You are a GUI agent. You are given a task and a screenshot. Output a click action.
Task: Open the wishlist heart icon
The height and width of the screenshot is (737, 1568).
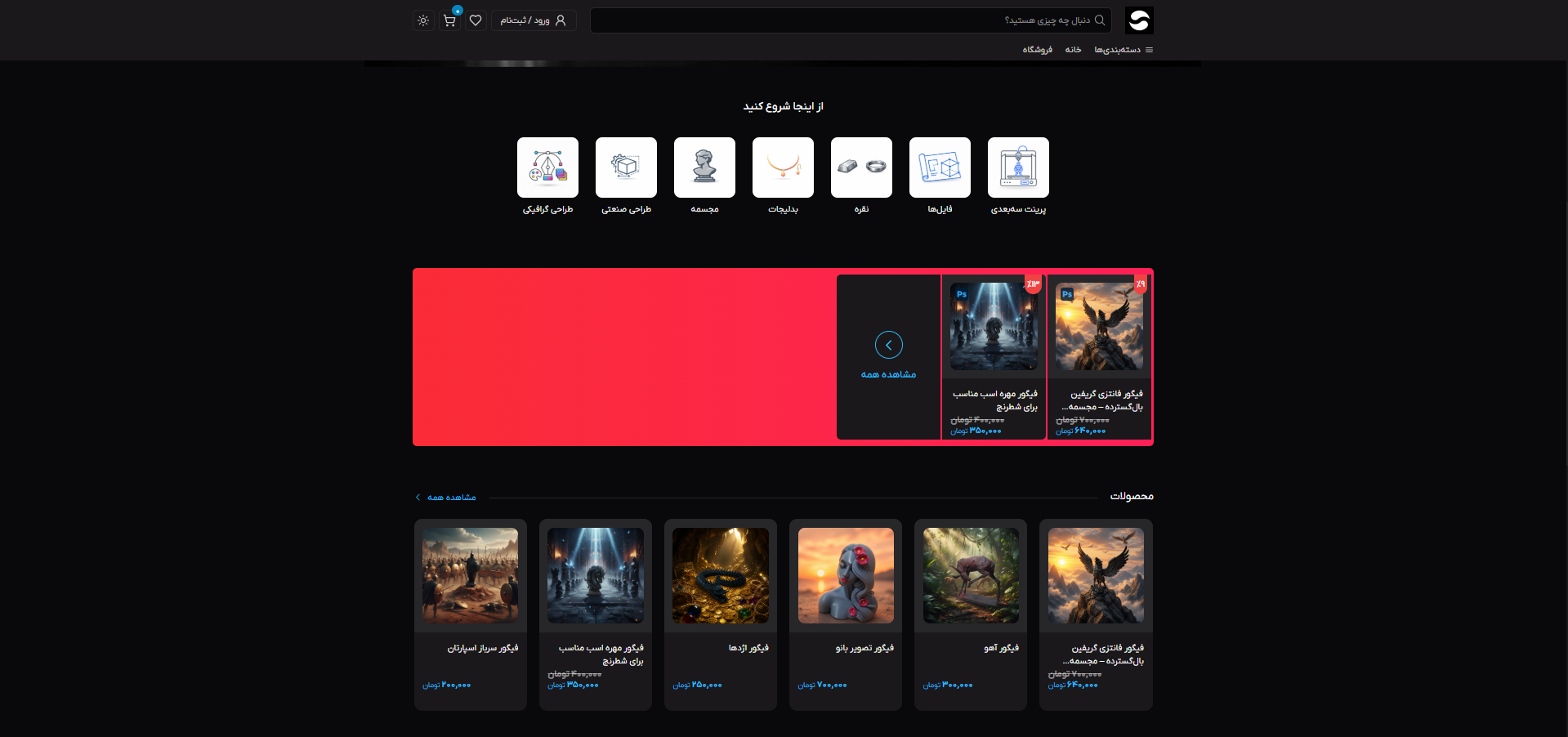point(476,20)
